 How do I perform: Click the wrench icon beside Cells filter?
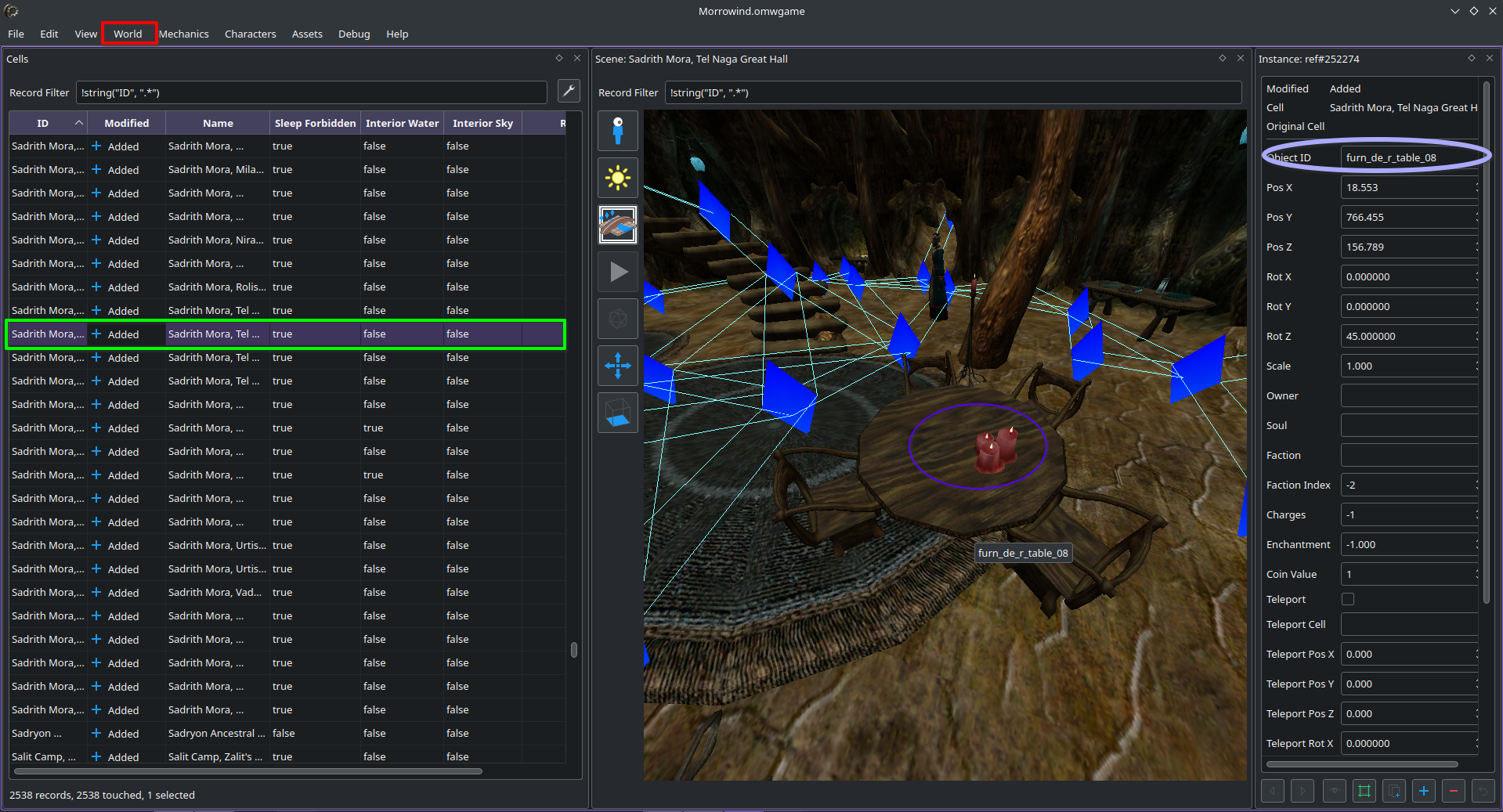point(569,92)
